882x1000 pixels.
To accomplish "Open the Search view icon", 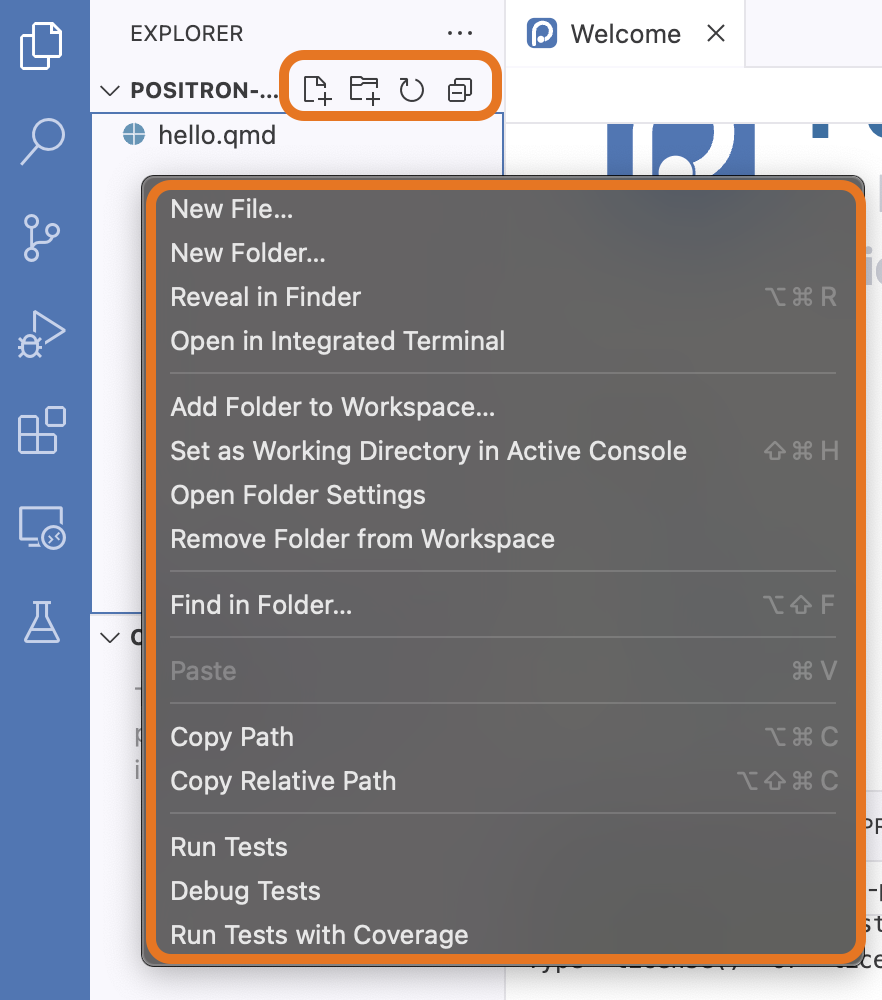I will tap(42, 142).
